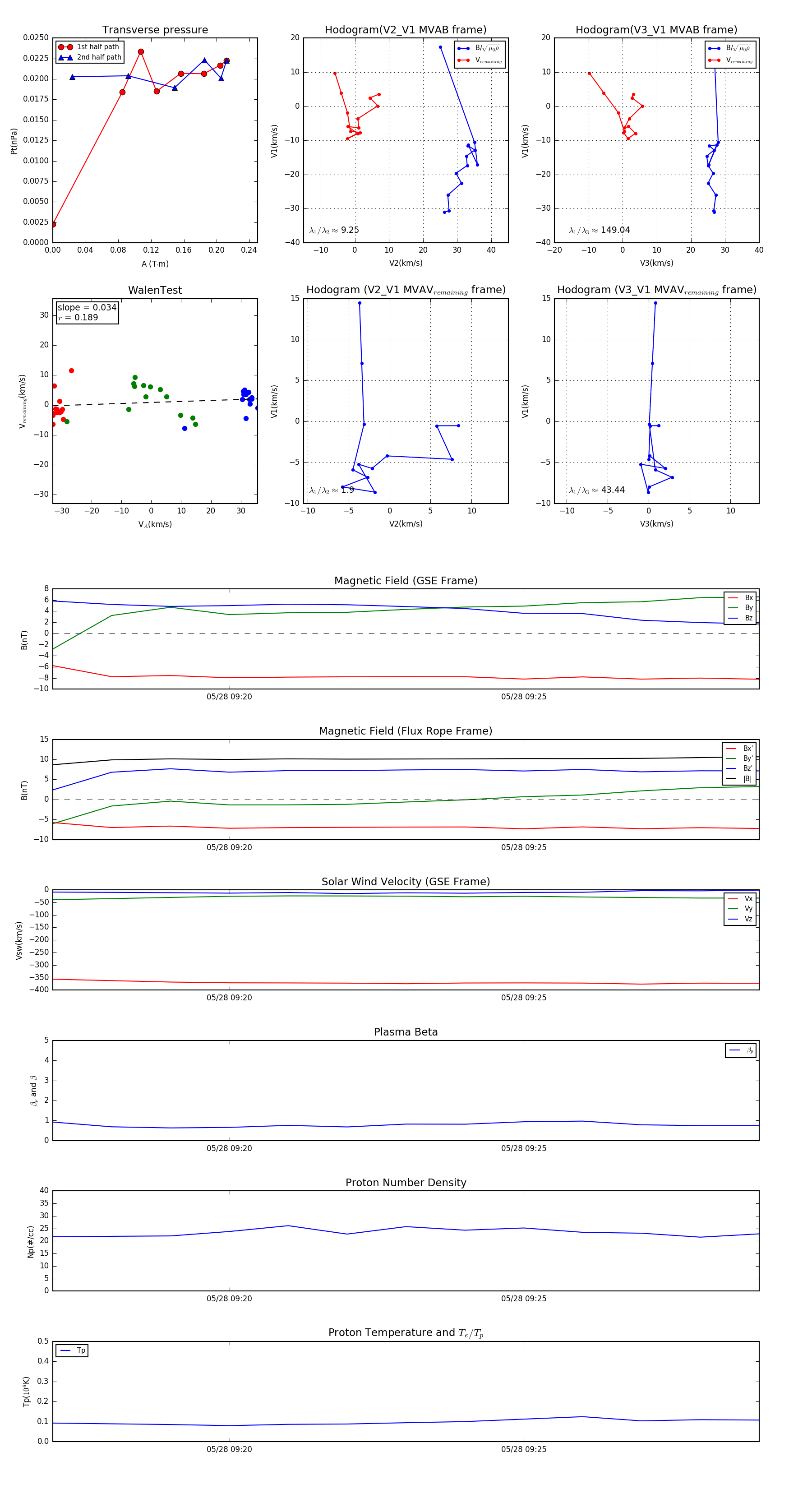This screenshot has width=812, height=1489.
Task: Click '05/28 09:25' tick under Plasma Beta plot
Action: pyautogui.click(x=524, y=1148)
